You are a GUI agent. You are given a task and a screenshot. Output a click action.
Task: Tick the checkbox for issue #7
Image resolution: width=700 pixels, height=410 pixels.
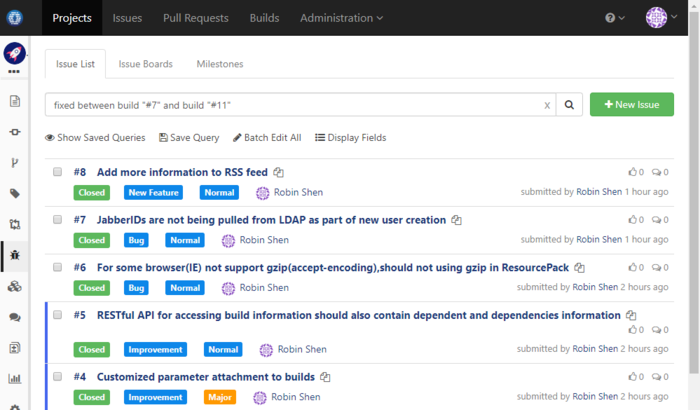click(58, 220)
